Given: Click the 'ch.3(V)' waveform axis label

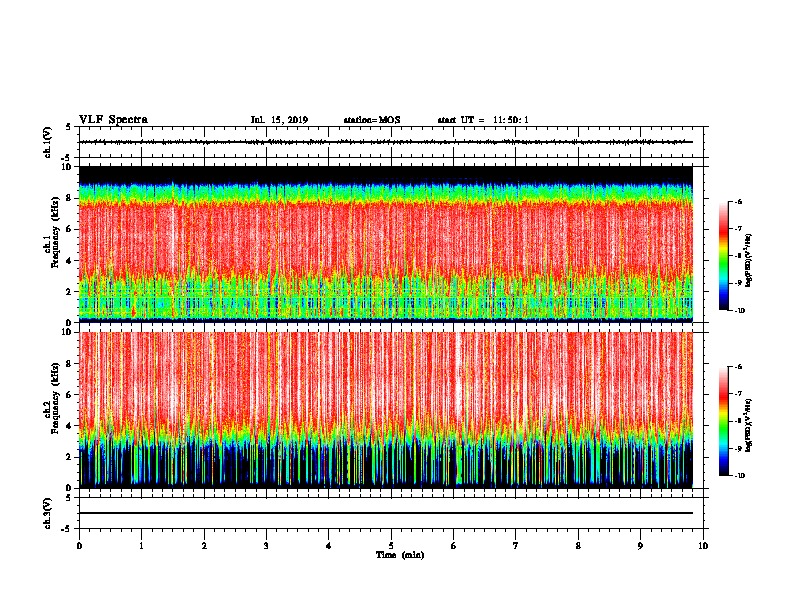Looking at the screenshot, I should coord(48,513).
